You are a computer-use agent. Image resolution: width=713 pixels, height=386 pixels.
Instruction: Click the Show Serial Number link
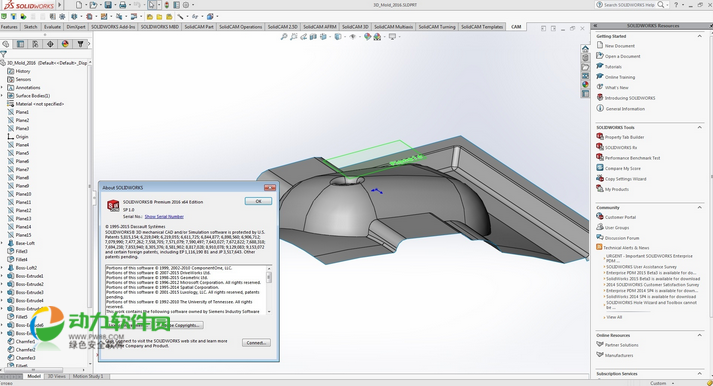164,217
